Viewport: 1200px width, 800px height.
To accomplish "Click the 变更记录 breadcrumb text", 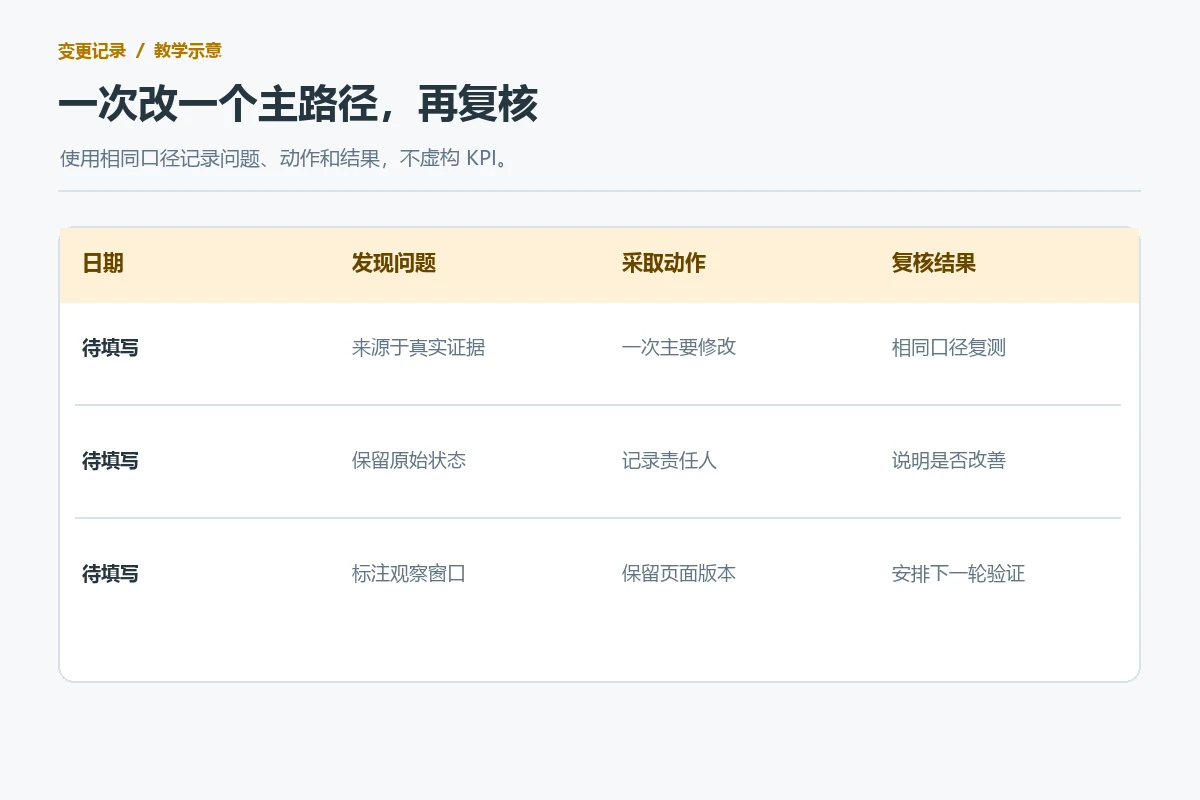I will click(92, 51).
